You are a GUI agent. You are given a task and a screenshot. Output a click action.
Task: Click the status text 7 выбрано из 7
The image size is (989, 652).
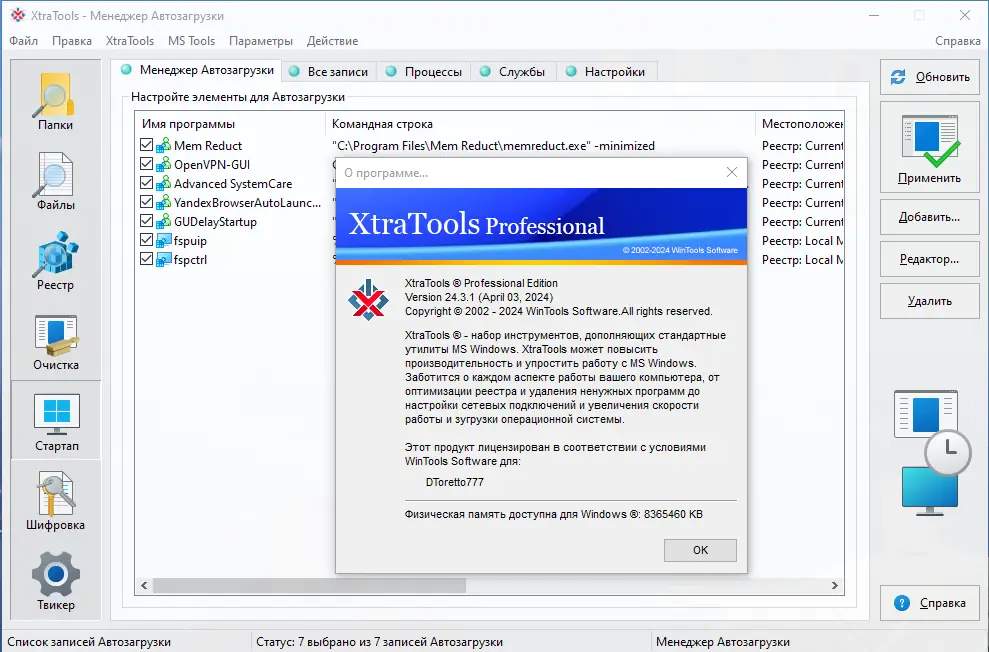click(x=379, y=642)
